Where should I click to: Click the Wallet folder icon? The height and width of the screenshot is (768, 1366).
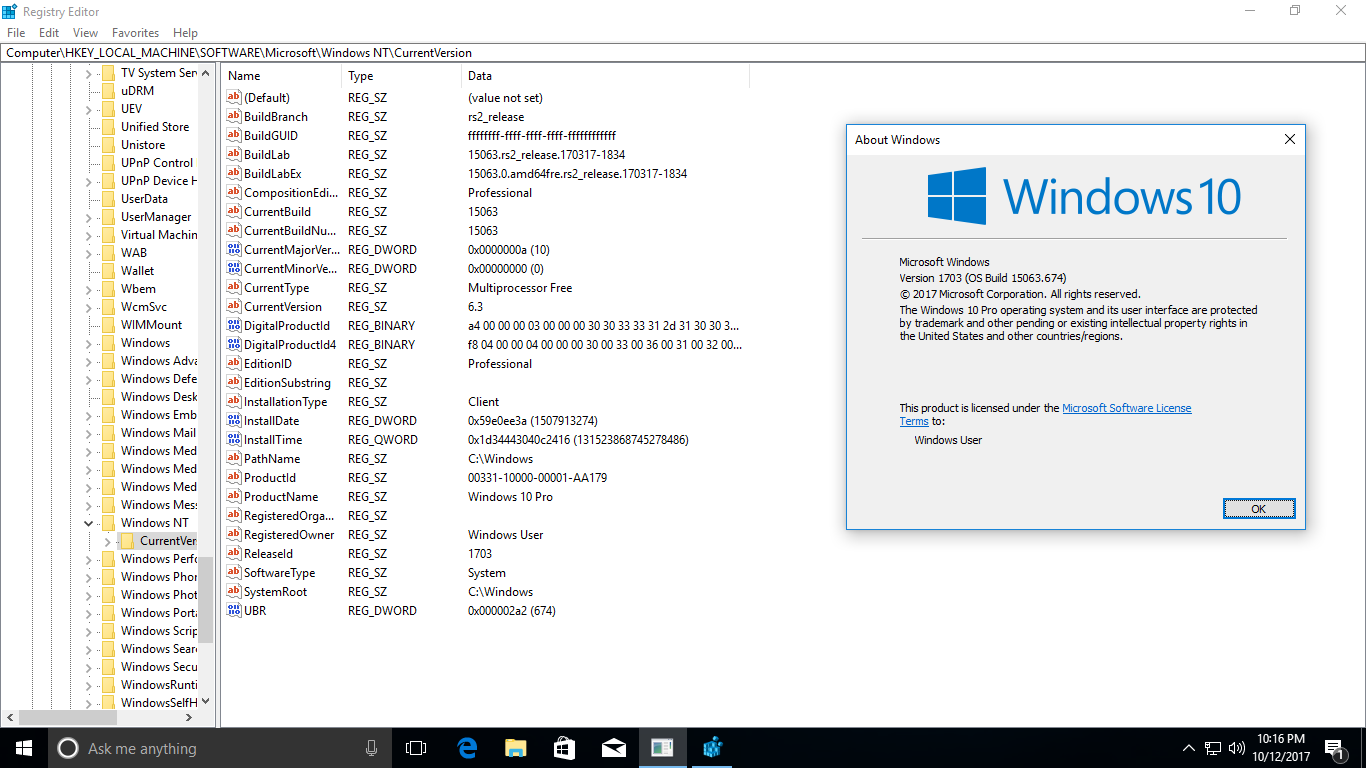pyautogui.click(x=108, y=271)
